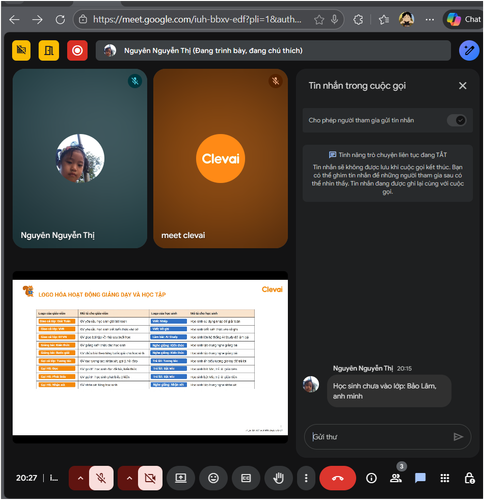Toggle chat panel blue message icon

pyautogui.click(x=420, y=478)
